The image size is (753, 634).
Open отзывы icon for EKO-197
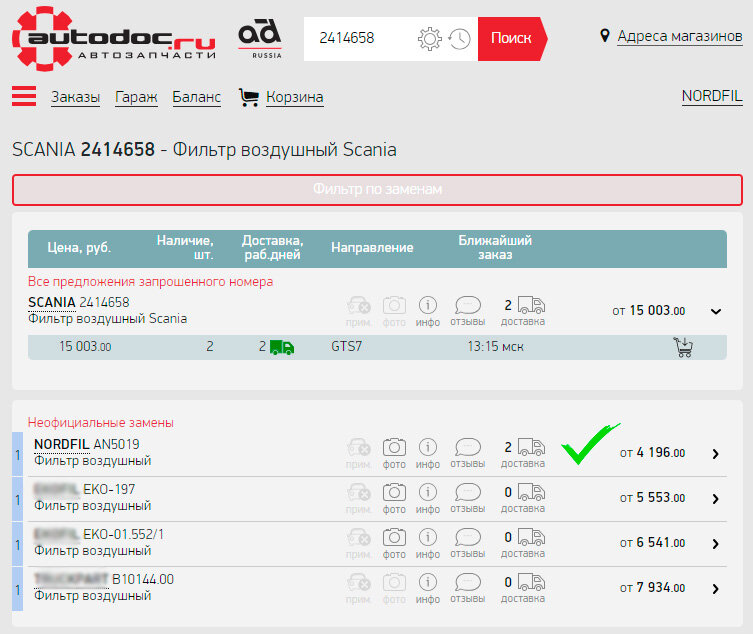[468, 499]
